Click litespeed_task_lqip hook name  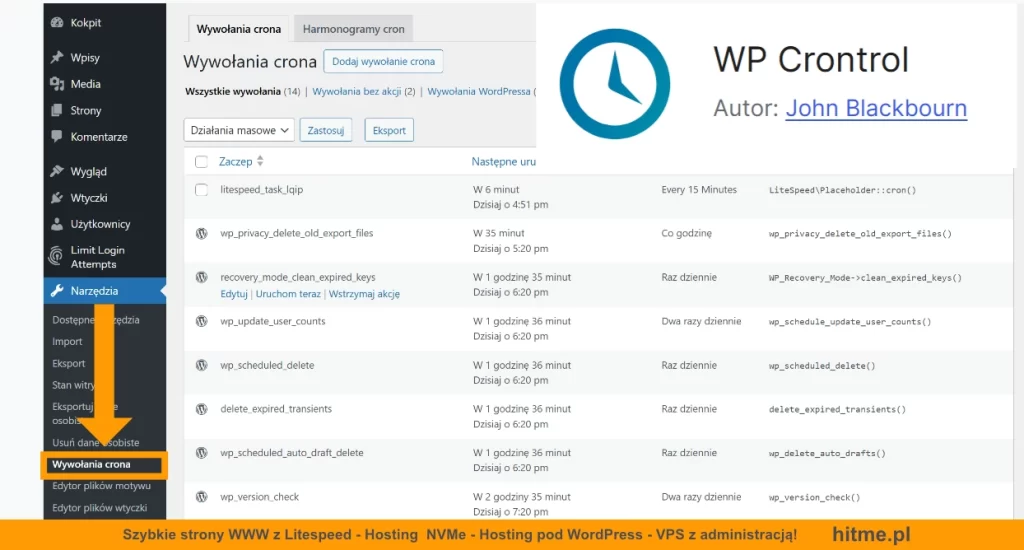[x=261, y=189]
